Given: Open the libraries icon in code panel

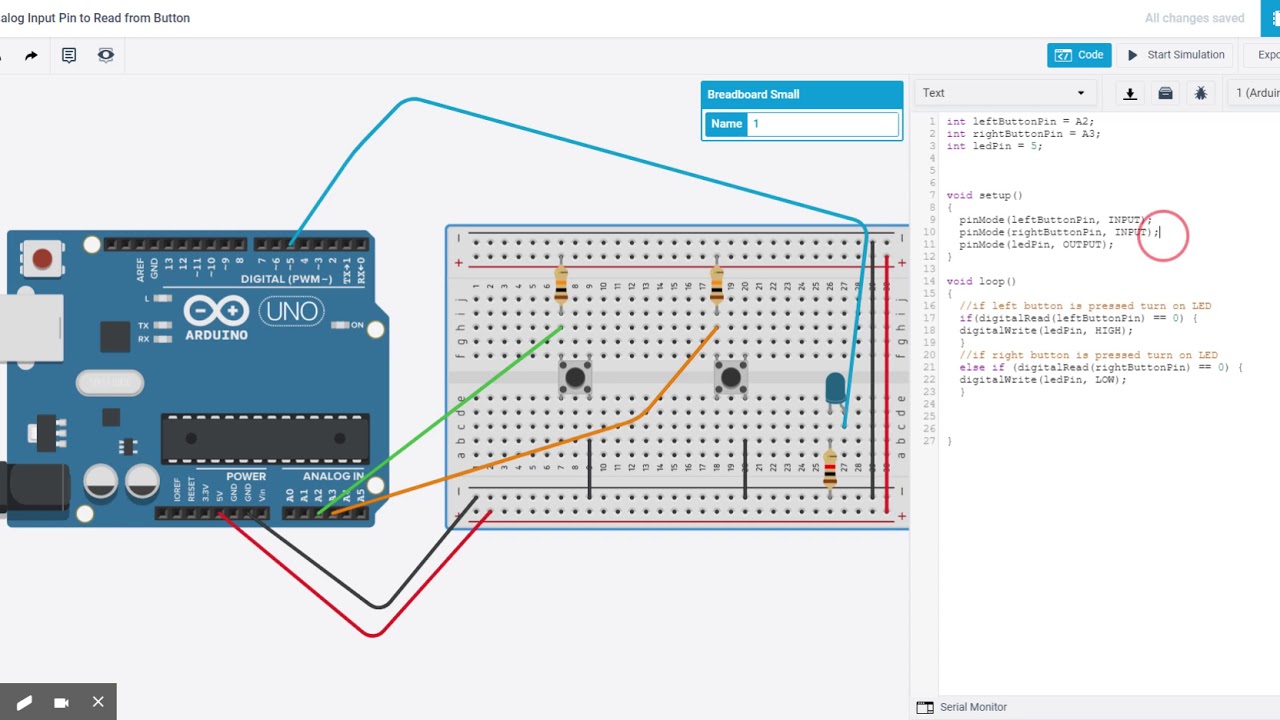Looking at the screenshot, I should 1165,93.
